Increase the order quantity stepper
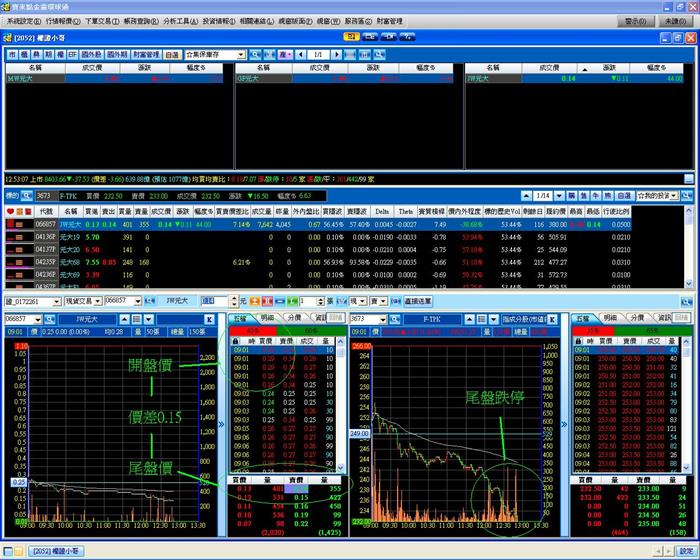Screen dimensions: 700x560 pyautogui.click(x=320, y=299)
